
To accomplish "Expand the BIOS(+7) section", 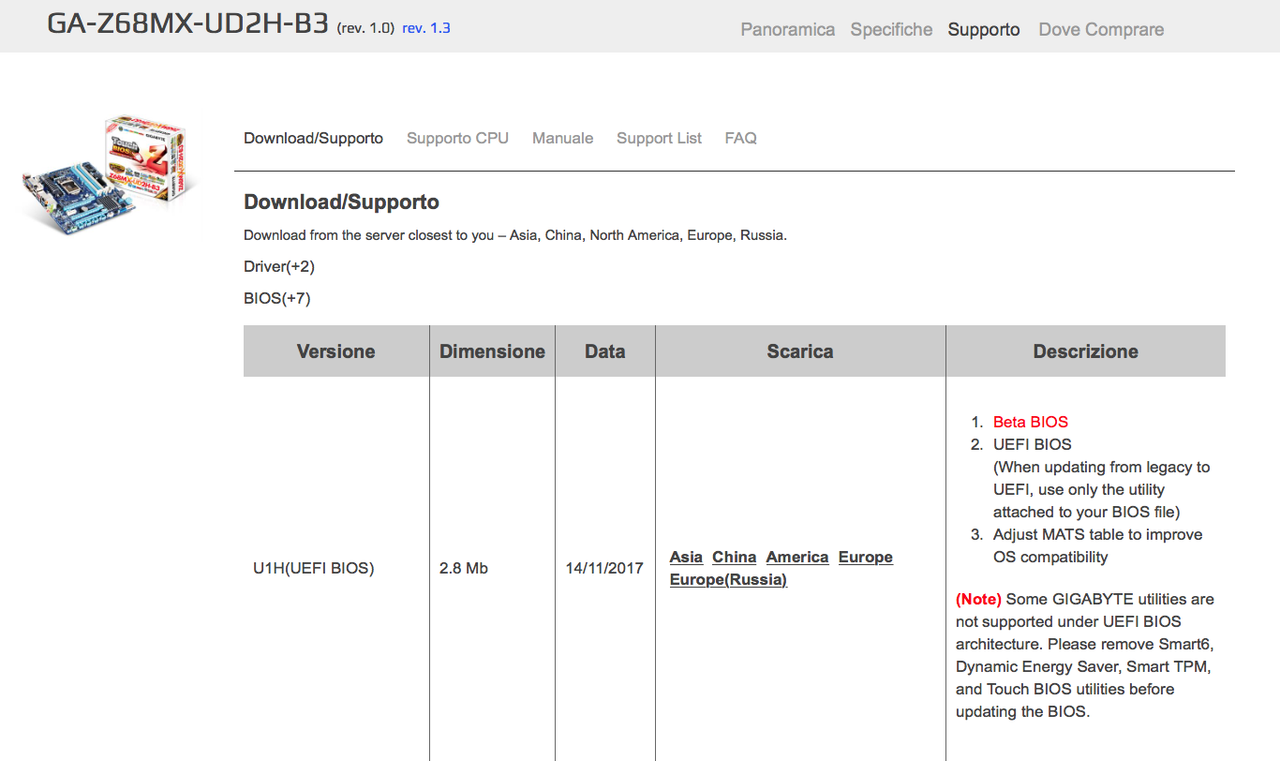I will [277, 298].
